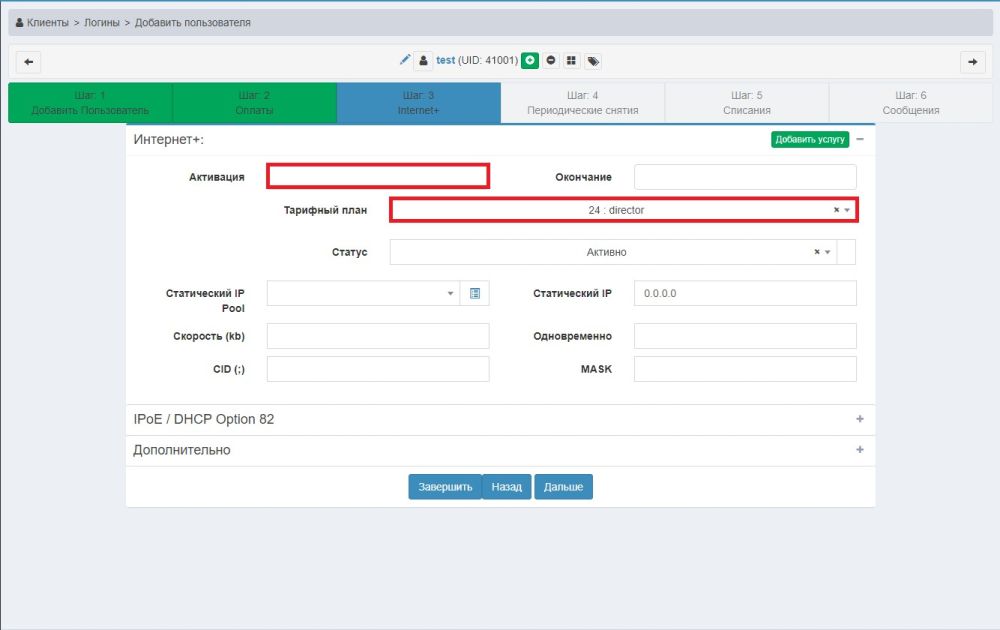1000x630 pixels.
Task: Focus the CID input field
Action: (378, 369)
